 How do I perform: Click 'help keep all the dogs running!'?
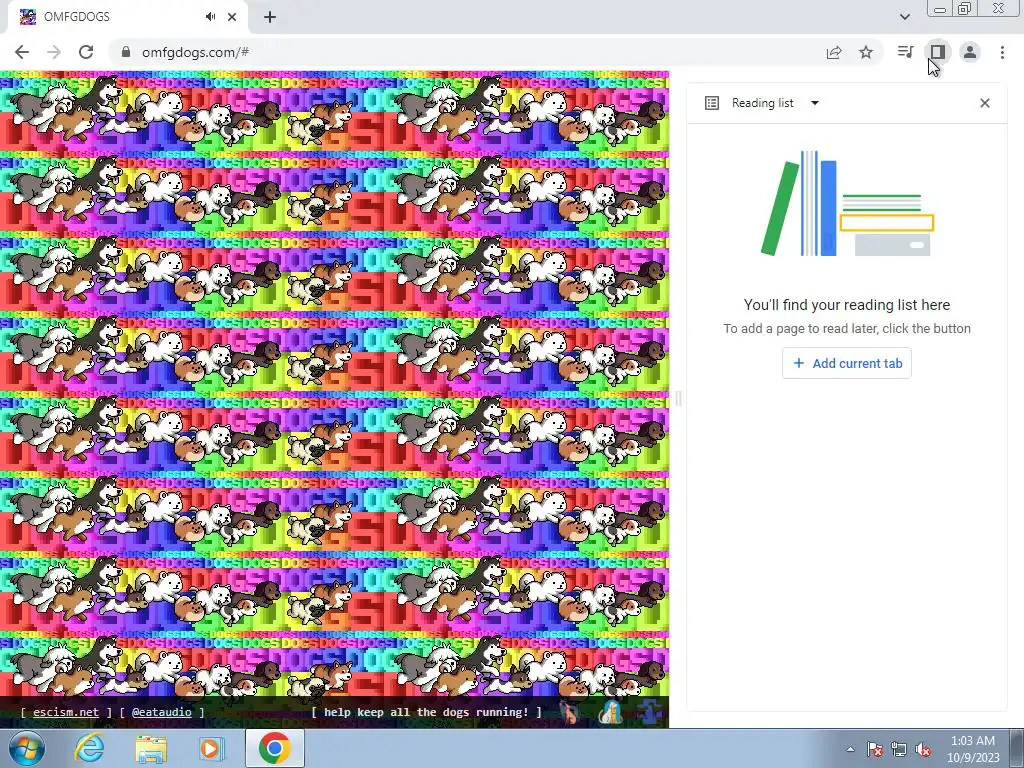click(x=426, y=712)
